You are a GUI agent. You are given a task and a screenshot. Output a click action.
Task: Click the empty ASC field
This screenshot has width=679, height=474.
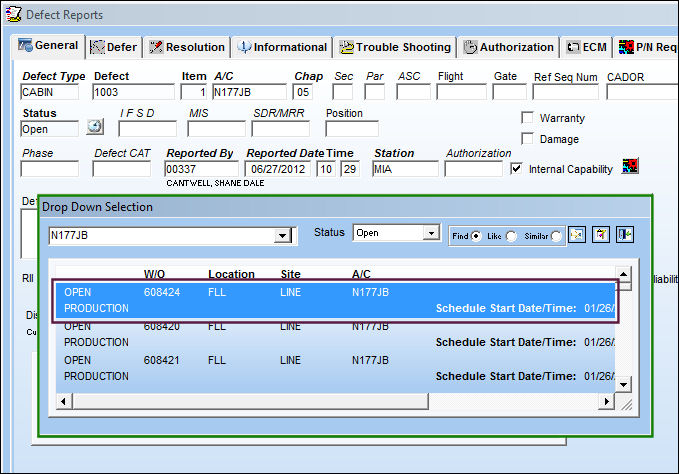pos(413,92)
